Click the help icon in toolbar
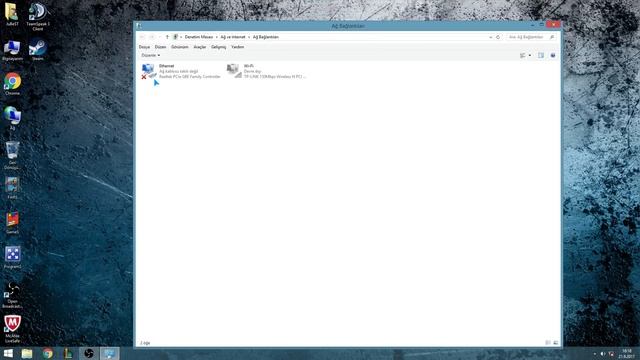640x360 pixels. point(553,55)
